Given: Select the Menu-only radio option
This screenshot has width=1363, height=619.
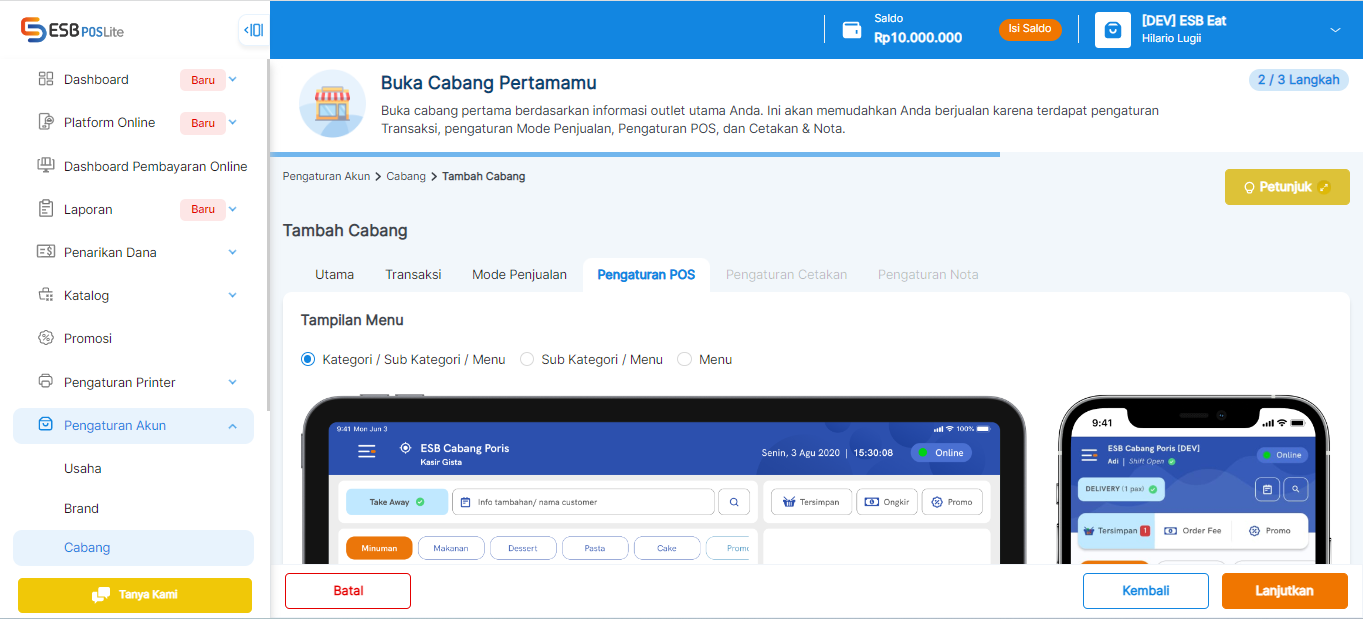Looking at the screenshot, I should point(685,359).
